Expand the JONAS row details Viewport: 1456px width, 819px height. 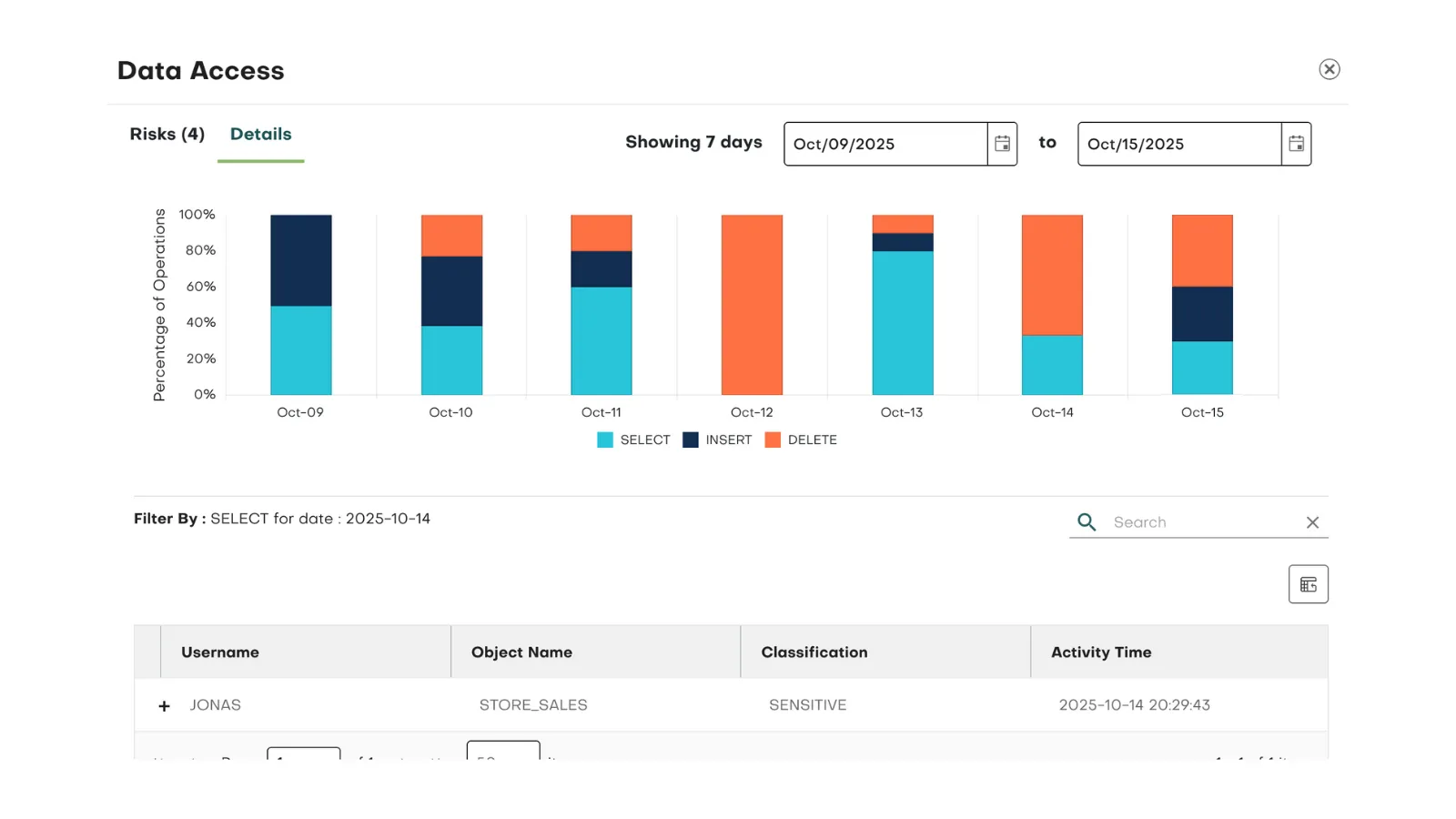click(x=164, y=705)
